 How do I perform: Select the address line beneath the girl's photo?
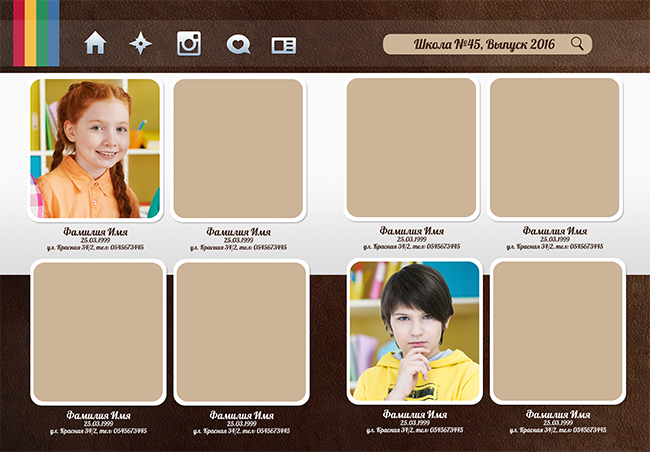95,247
